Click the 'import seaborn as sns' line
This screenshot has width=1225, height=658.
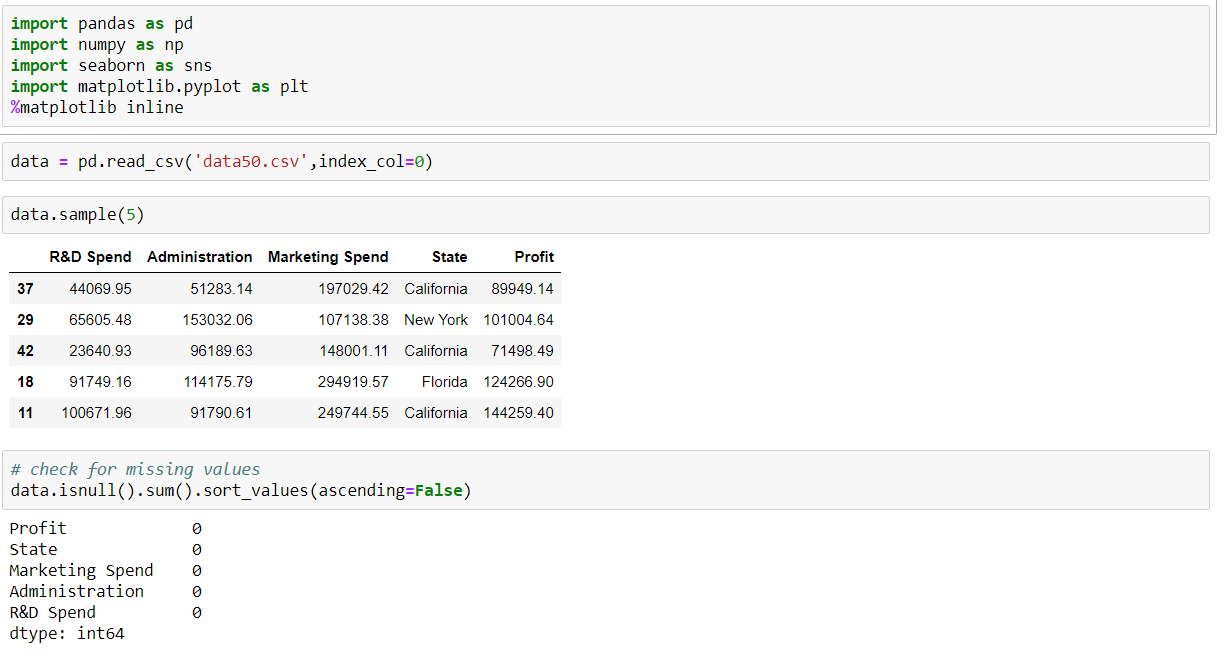(111, 65)
